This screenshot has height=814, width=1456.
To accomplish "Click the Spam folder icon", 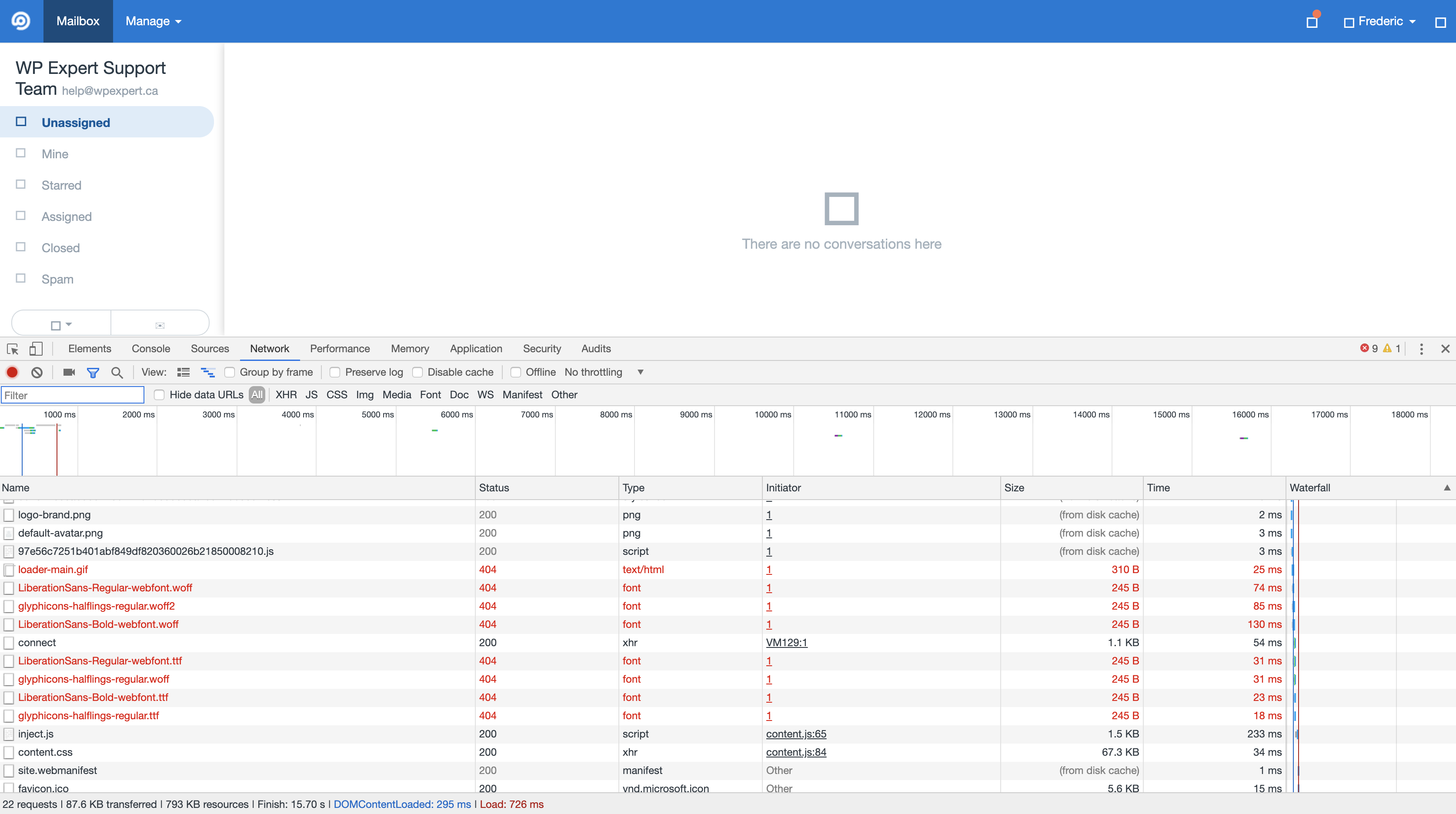I will tap(21, 278).
